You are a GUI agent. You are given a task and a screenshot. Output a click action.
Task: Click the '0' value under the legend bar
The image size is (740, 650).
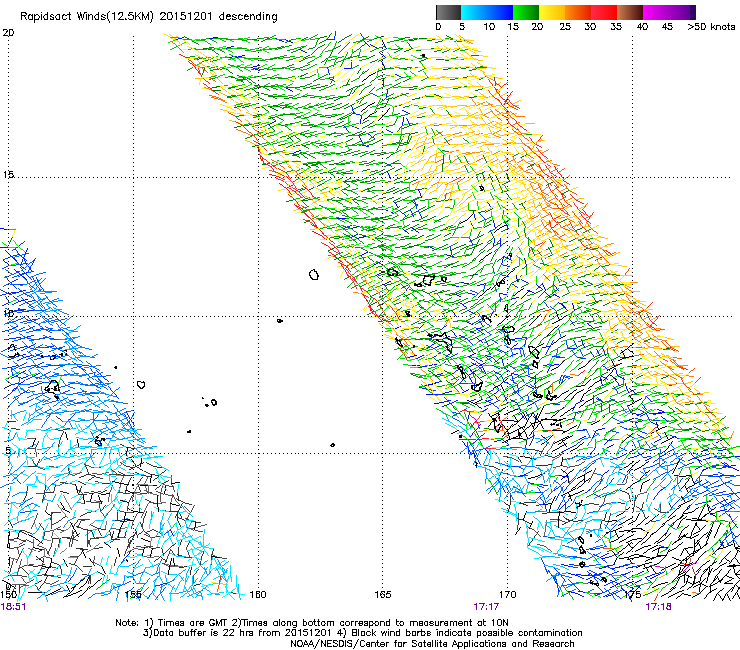coord(438,27)
